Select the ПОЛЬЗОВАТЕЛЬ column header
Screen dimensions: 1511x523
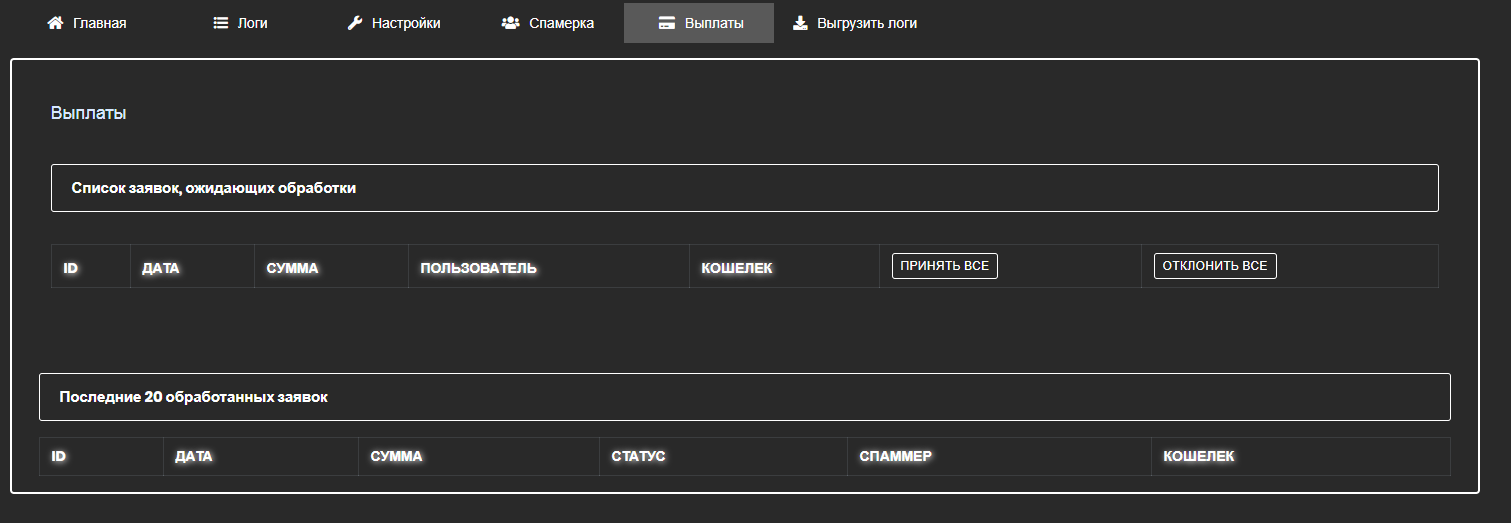point(479,268)
